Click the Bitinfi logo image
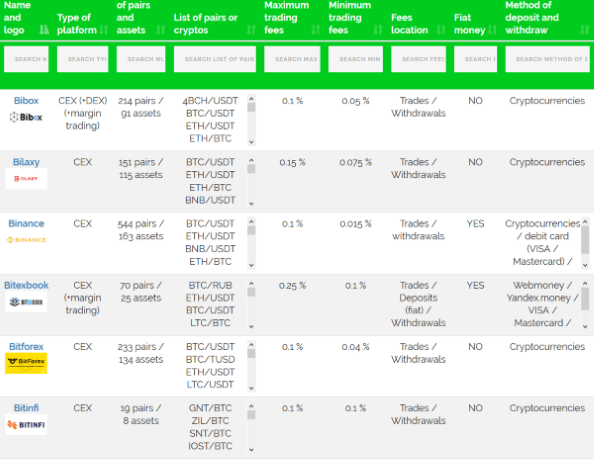The image size is (594, 459). click(26, 425)
